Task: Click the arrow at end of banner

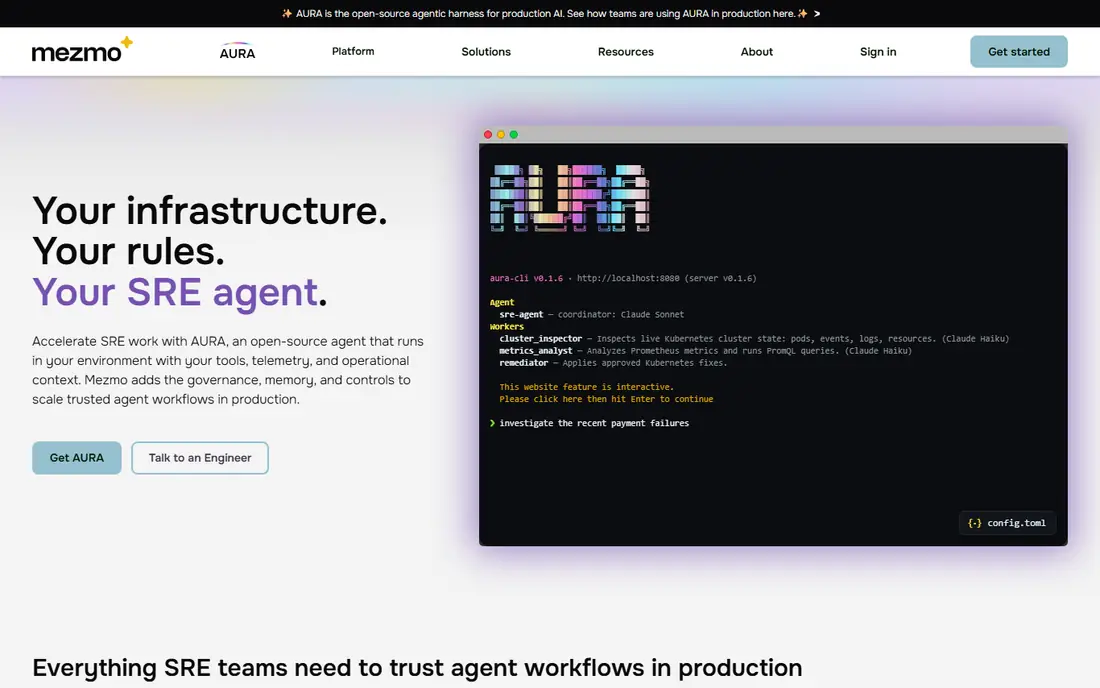Action: click(817, 13)
